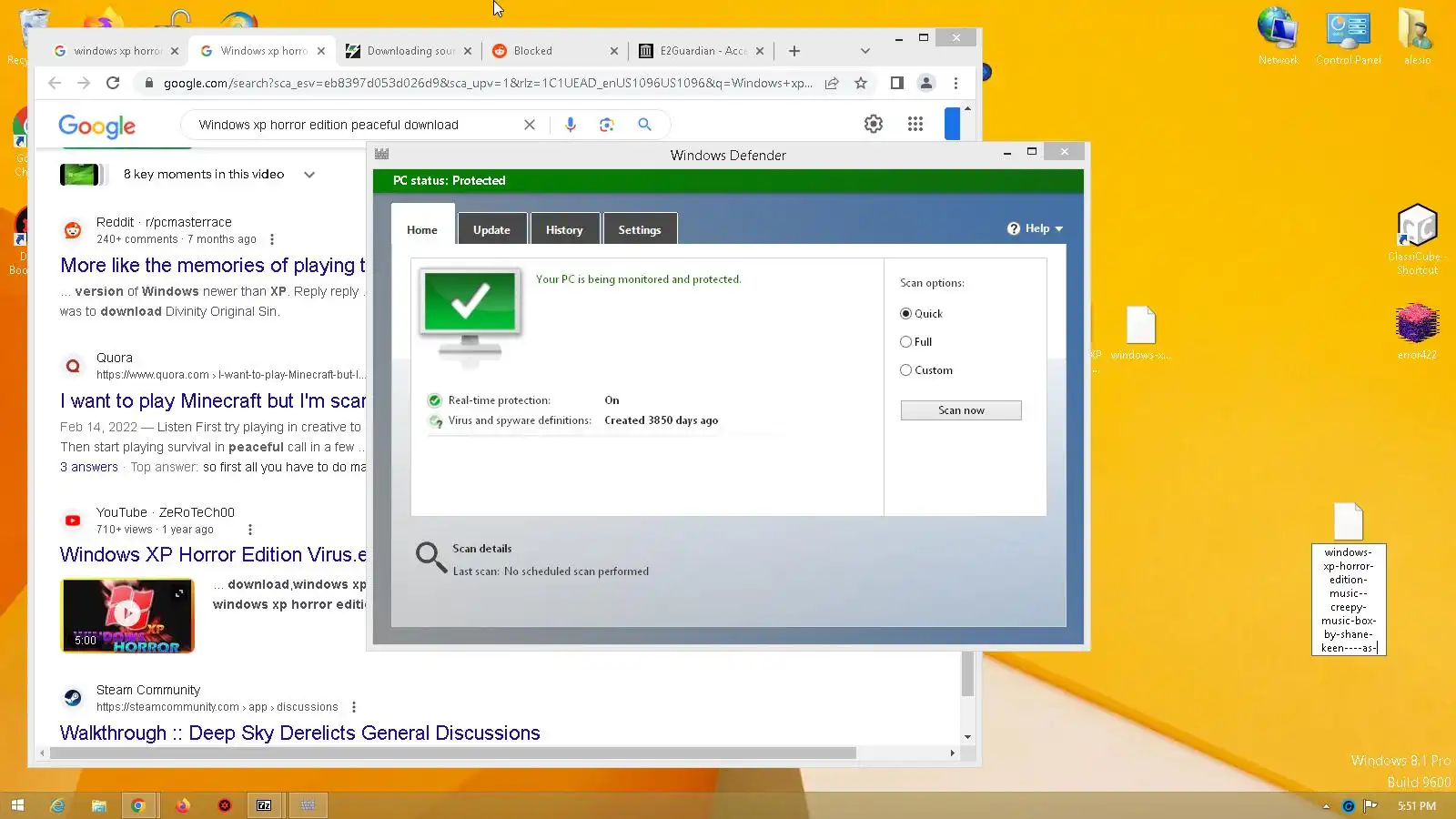Open more options for Reddit result
Screen dimensions: 1456x819
tap(271, 239)
